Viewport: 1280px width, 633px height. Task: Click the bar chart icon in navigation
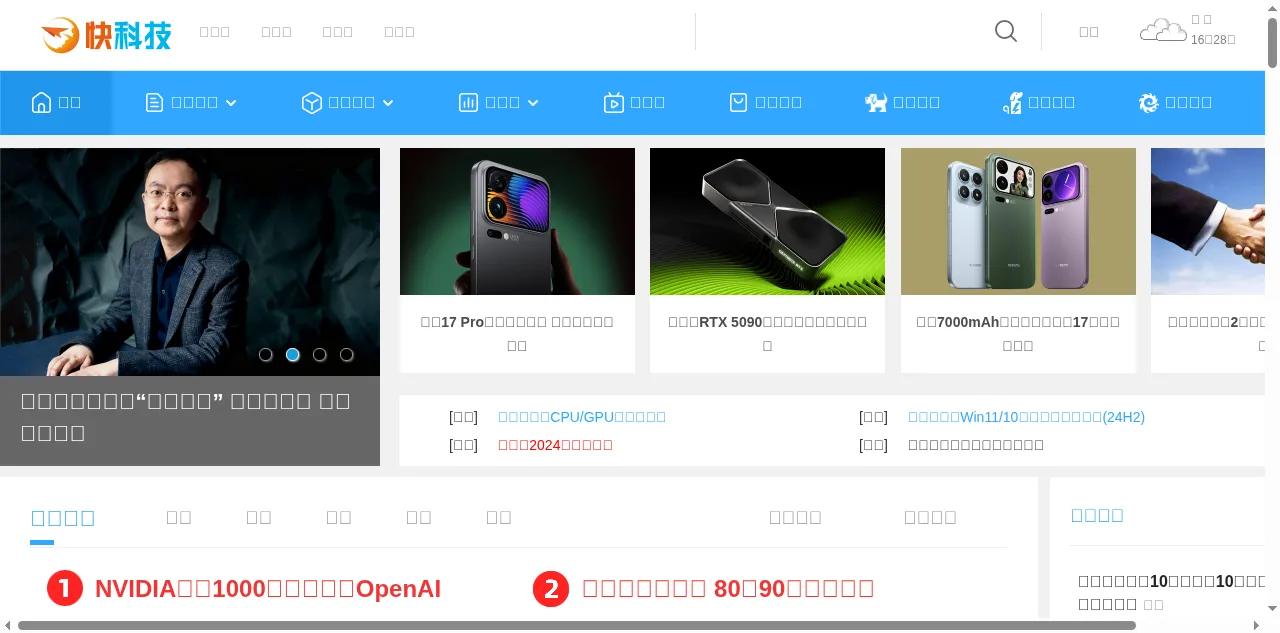[x=468, y=102]
